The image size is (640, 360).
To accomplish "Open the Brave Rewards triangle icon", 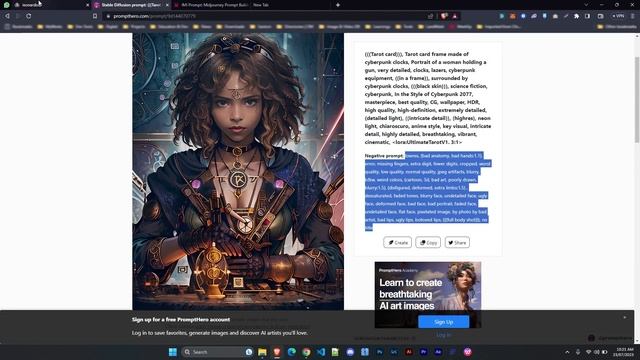I will pos(455,16).
